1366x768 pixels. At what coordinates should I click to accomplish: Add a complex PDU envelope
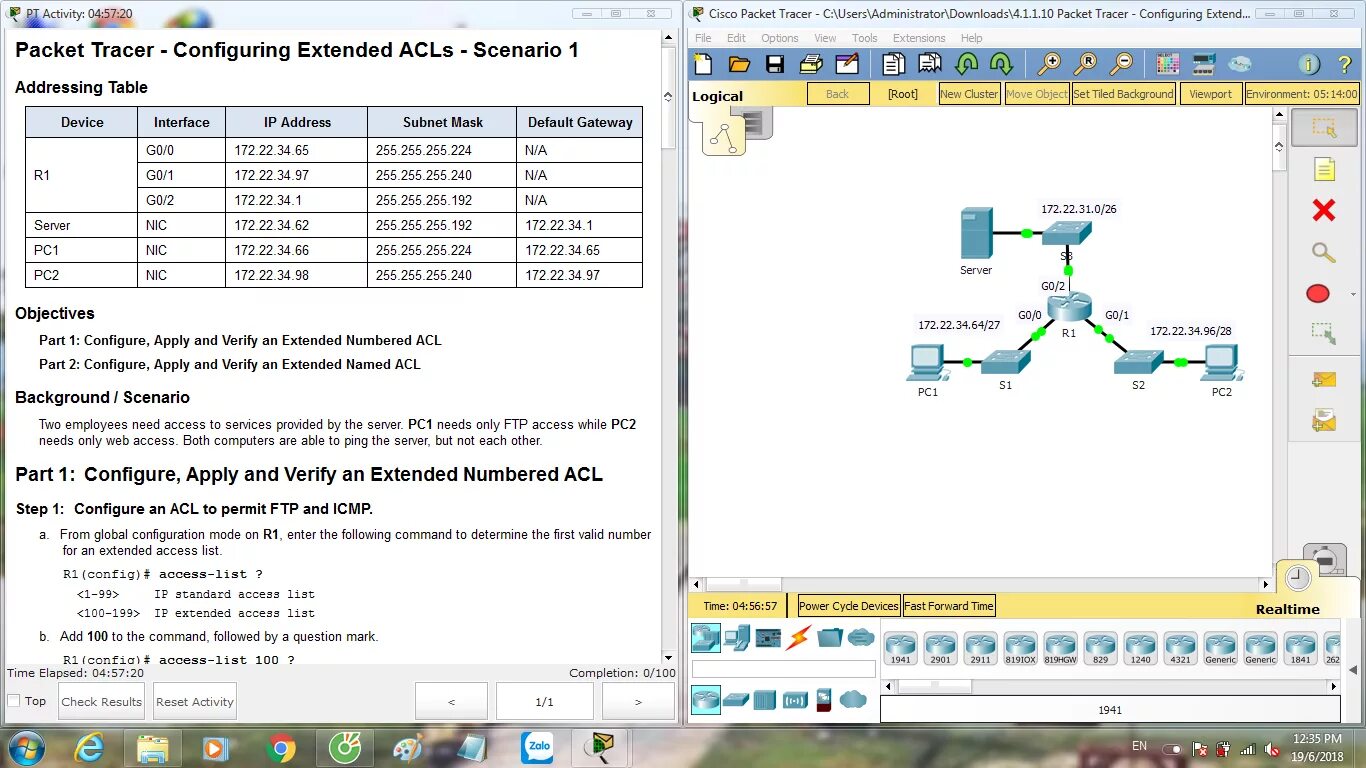(1324, 421)
